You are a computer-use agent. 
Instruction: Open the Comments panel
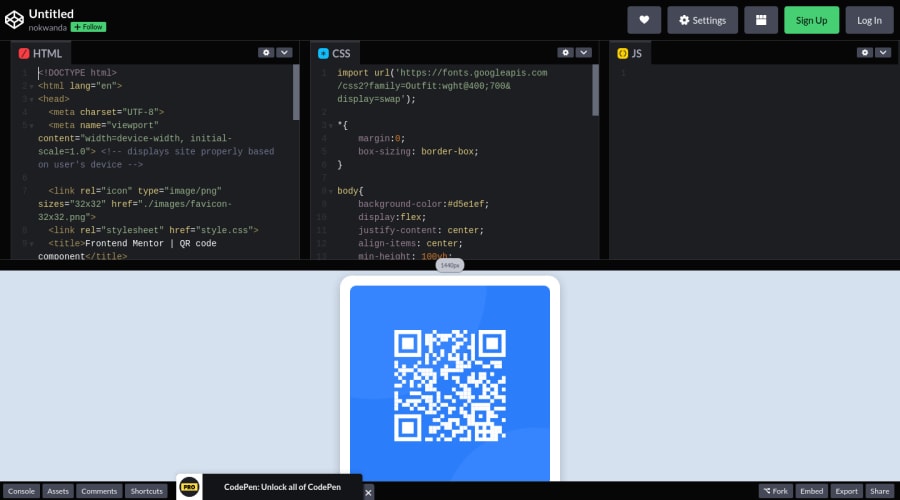point(99,491)
